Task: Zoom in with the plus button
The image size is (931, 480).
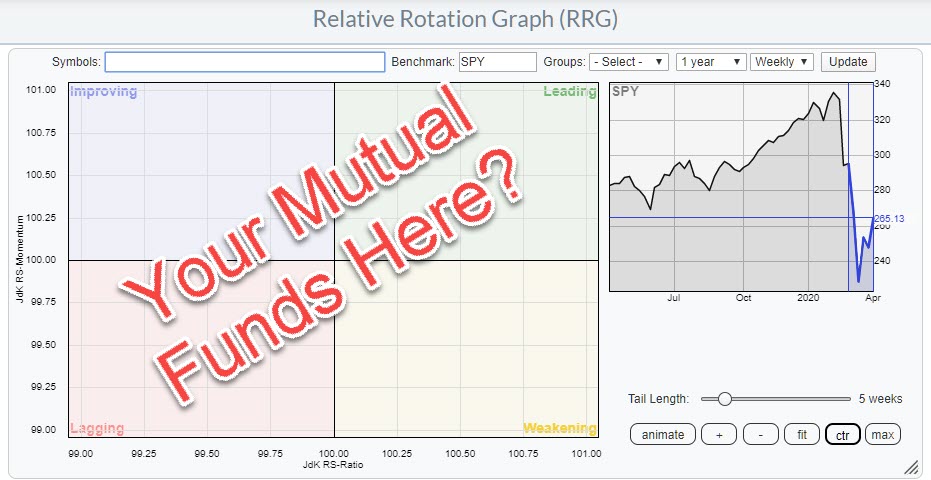Action: click(x=718, y=434)
